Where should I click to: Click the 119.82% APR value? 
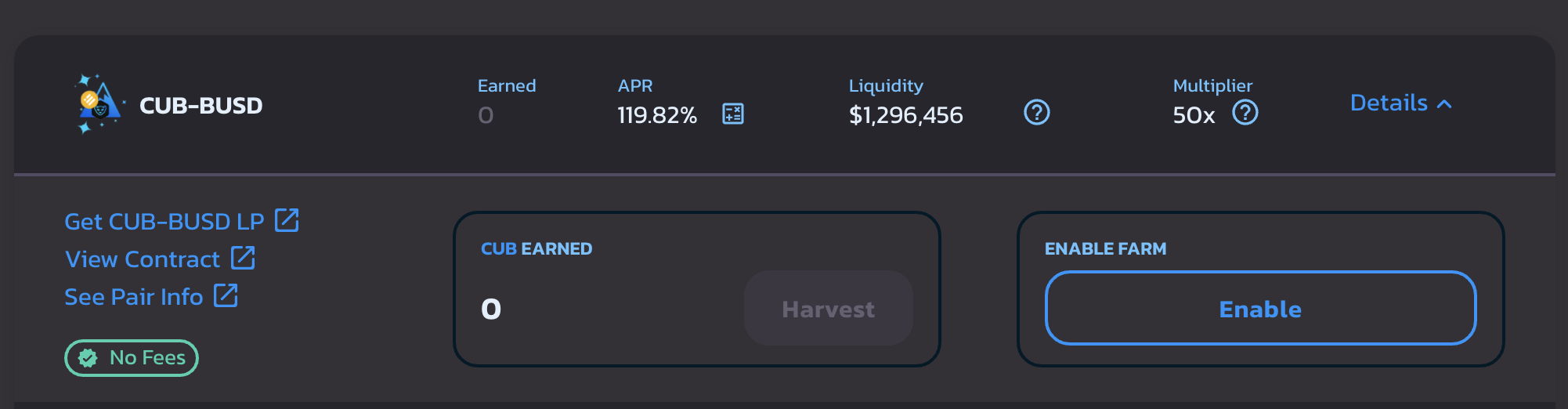(656, 116)
